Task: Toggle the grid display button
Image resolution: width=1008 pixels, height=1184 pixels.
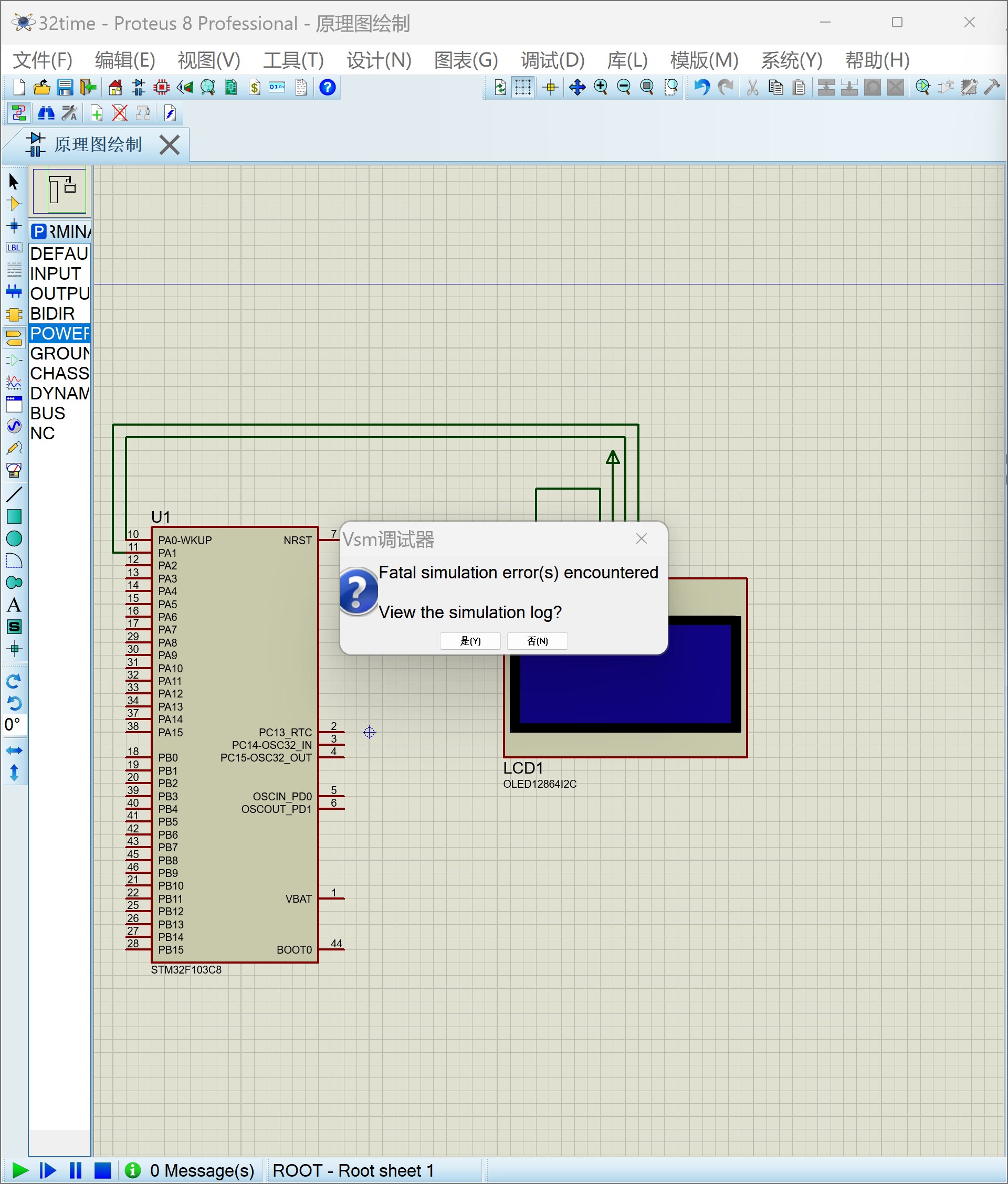Action: click(x=523, y=88)
